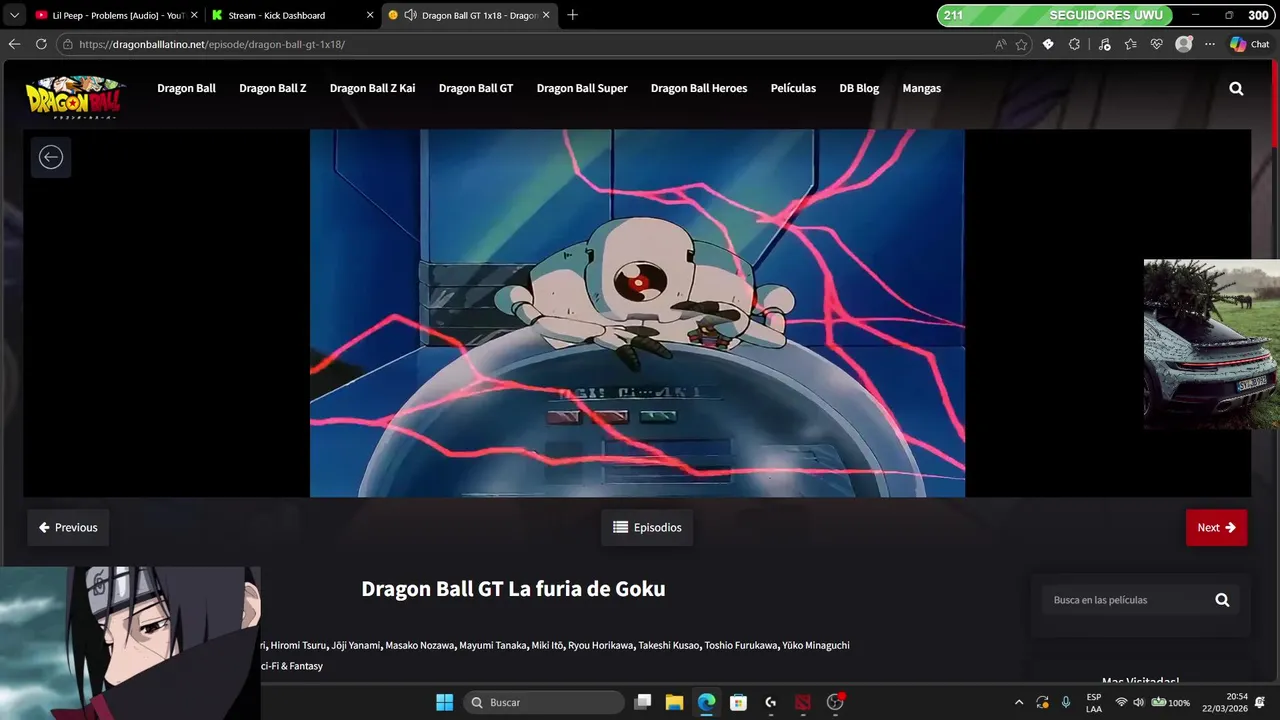Open the DB Blog menu item
The height and width of the screenshot is (720, 1280).
click(x=859, y=88)
